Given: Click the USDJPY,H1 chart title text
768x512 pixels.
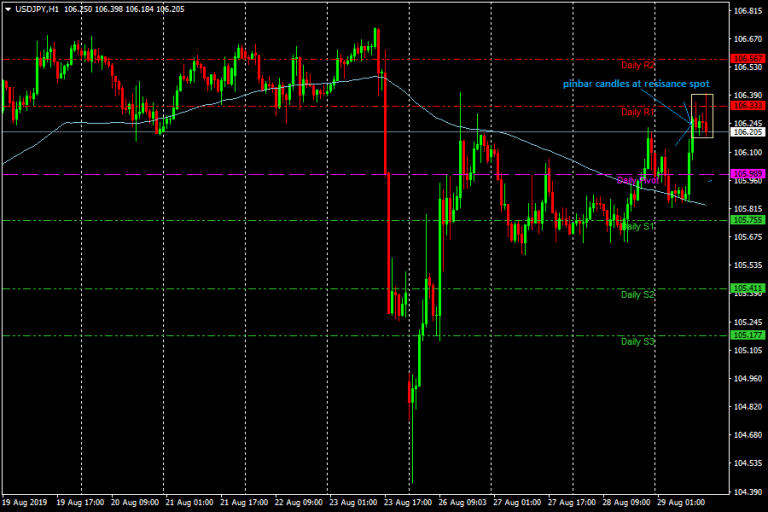Looking at the screenshot, I should click(x=39, y=9).
